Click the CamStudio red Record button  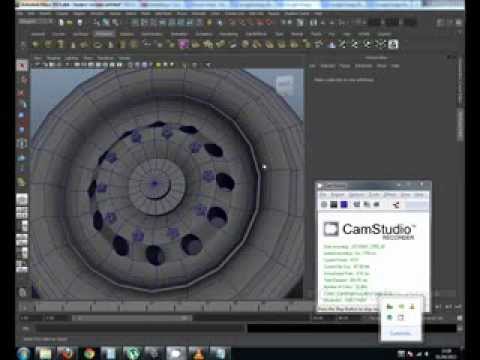tap(324, 204)
